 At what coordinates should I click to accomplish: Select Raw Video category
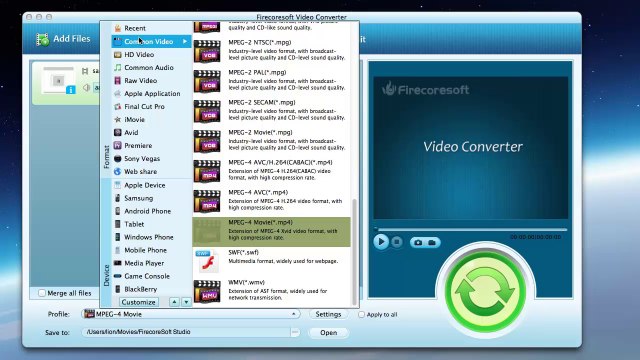(151, 80)
